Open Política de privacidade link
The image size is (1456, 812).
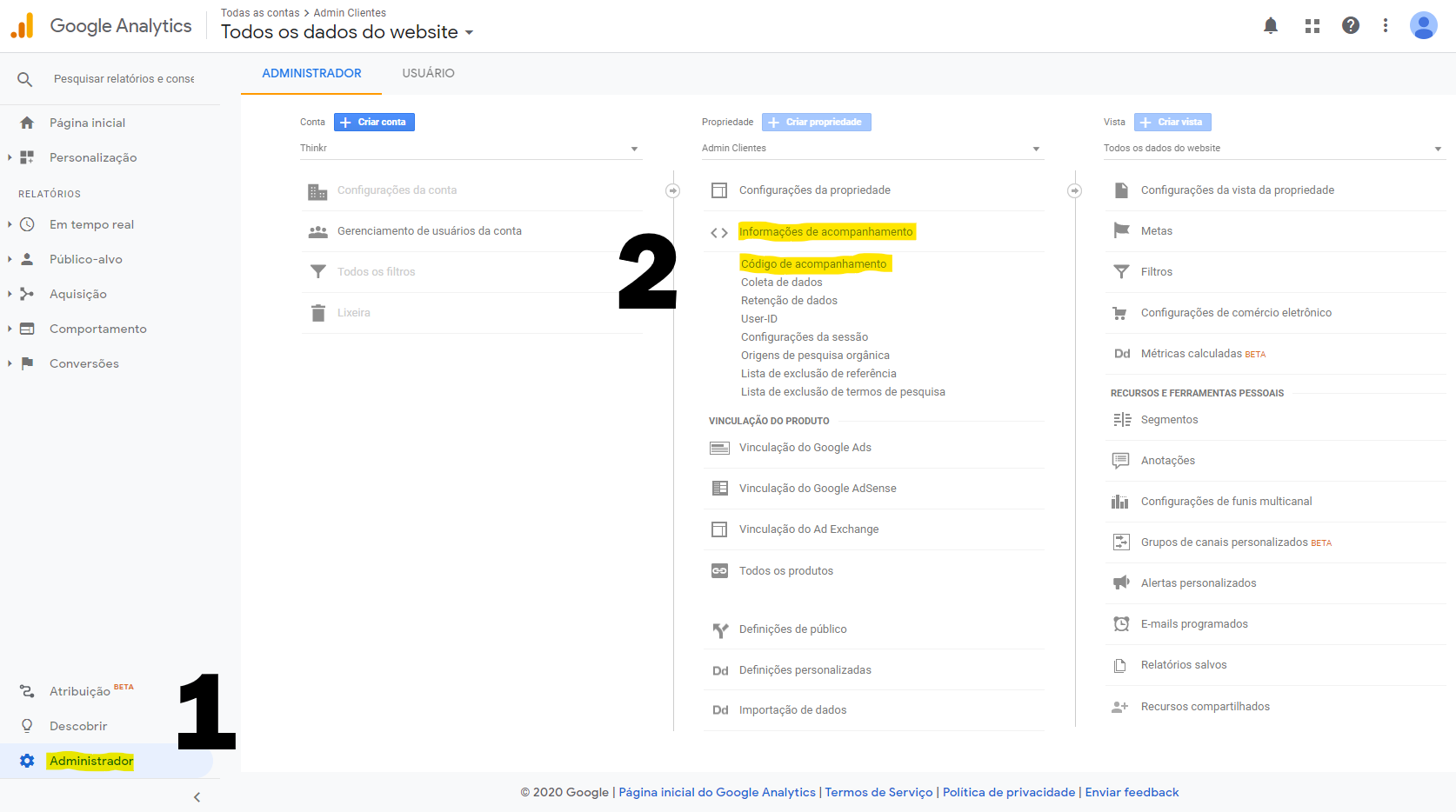1009,792
